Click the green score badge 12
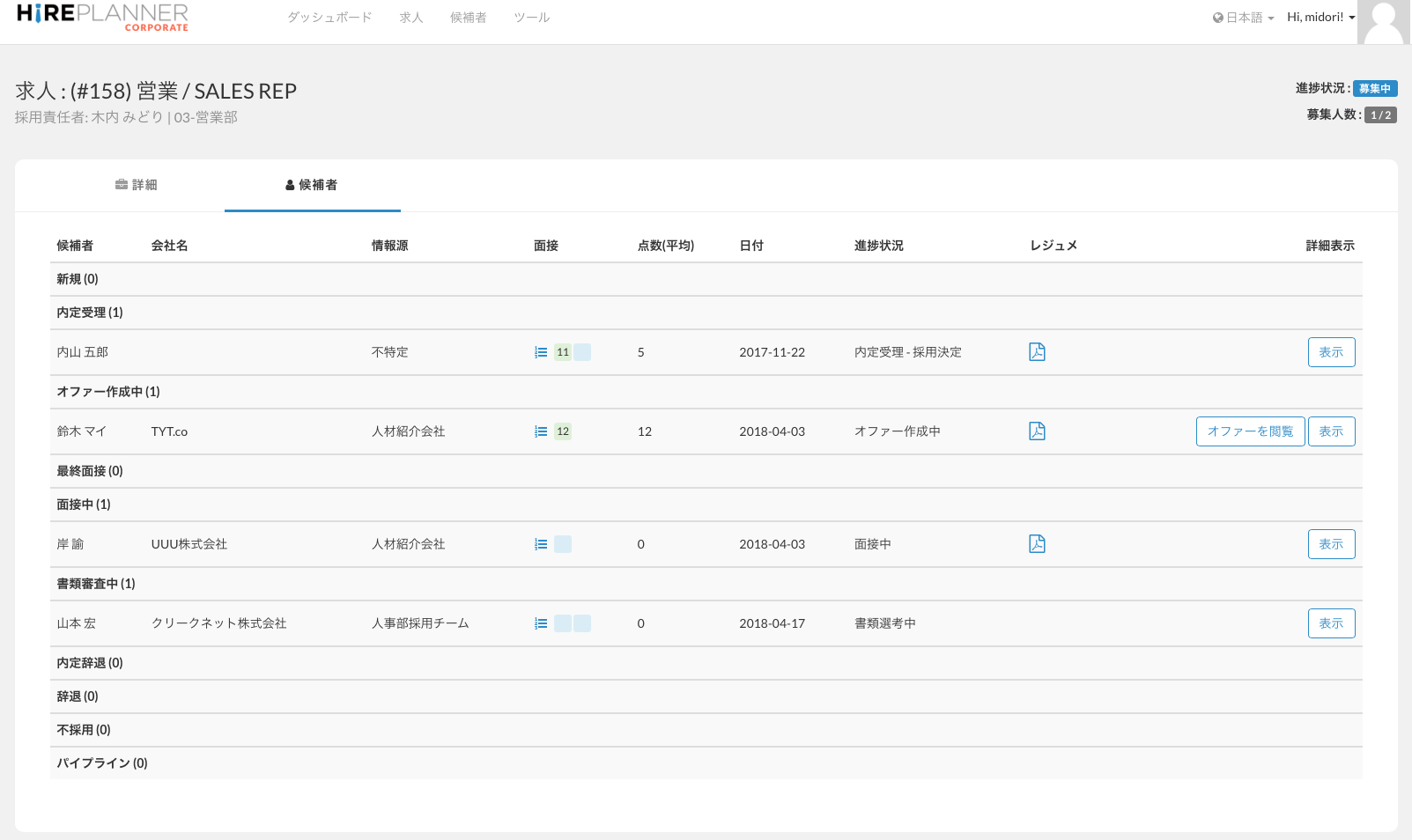This screenshot has width=1412, height=840. [563, 431]
